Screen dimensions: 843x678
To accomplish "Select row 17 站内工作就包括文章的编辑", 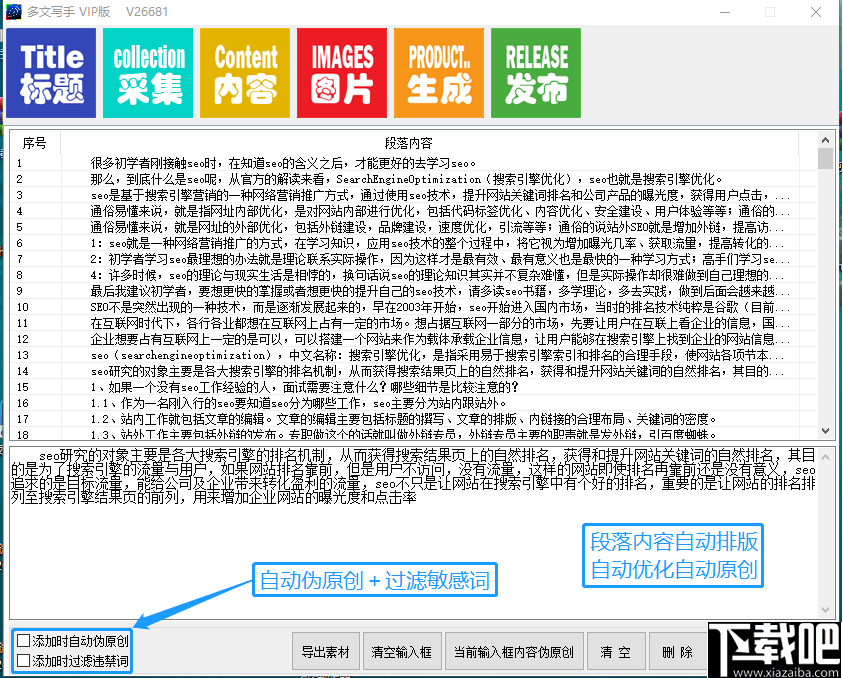I will coord(404,419).
